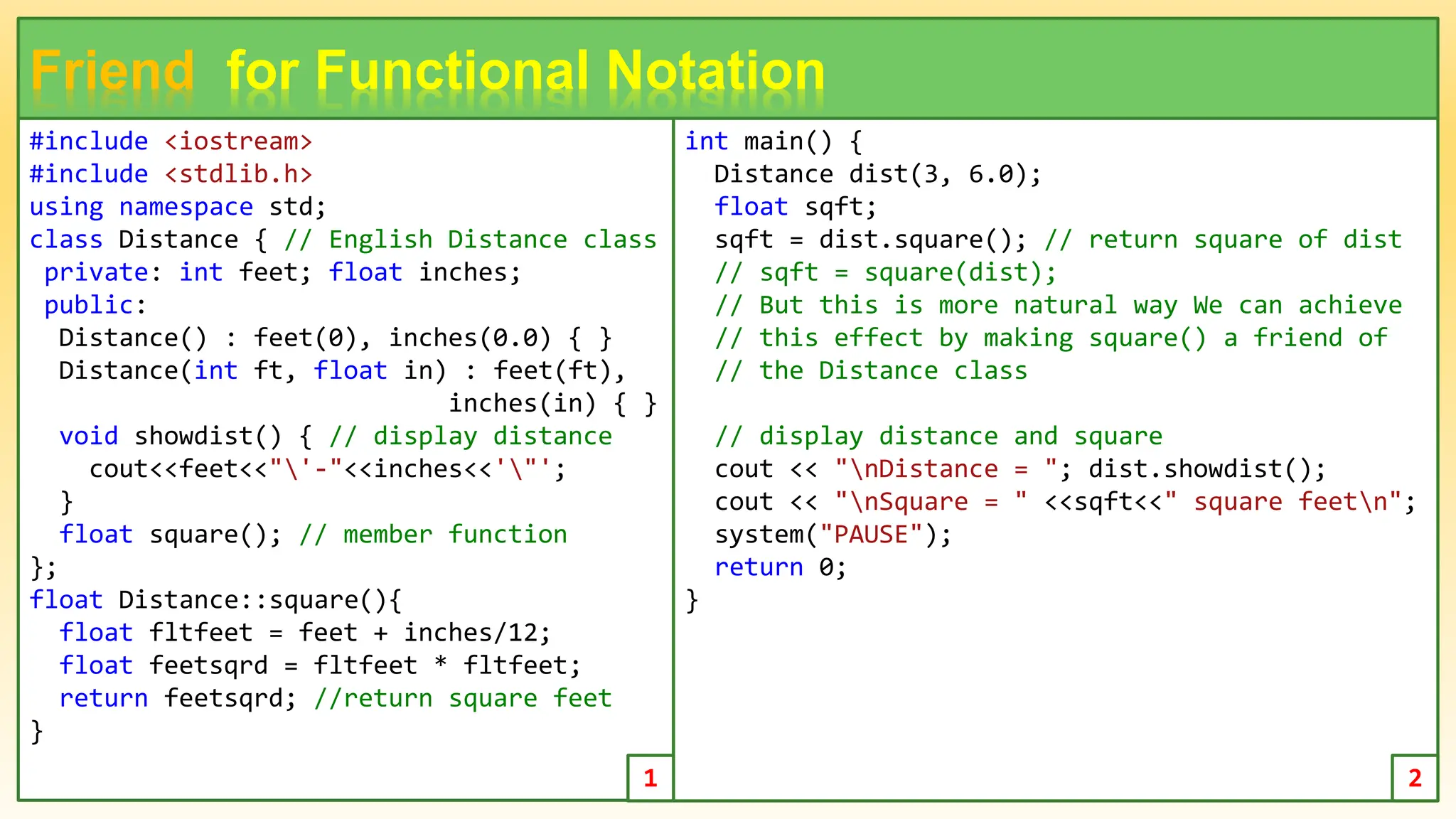The height and width of the screenshot is (819, 1456).
Task: Click 'class Distance { // English Distance class'
Action: tap(343, 240)
